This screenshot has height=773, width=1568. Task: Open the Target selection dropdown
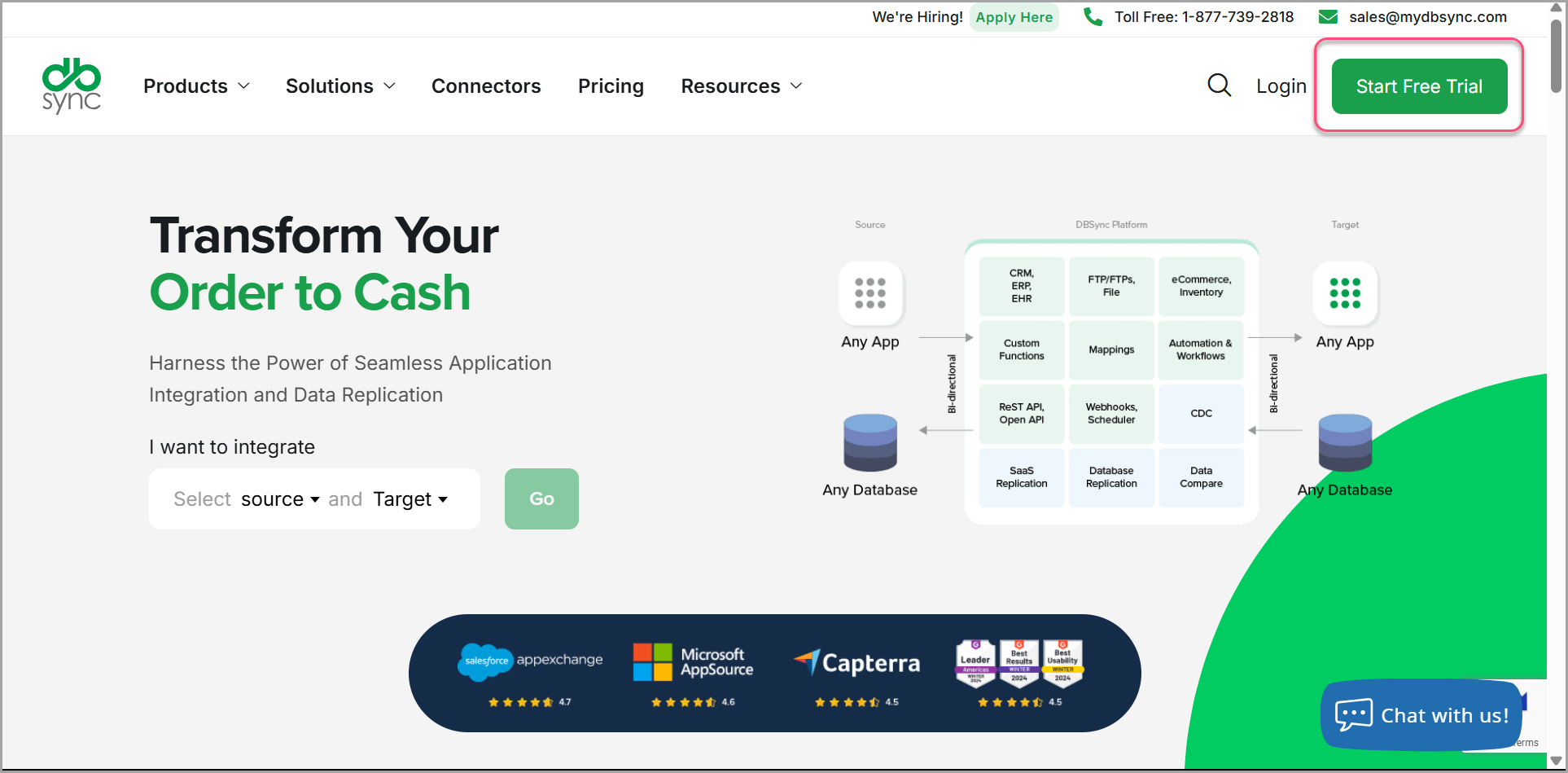[x=410, y=499]
